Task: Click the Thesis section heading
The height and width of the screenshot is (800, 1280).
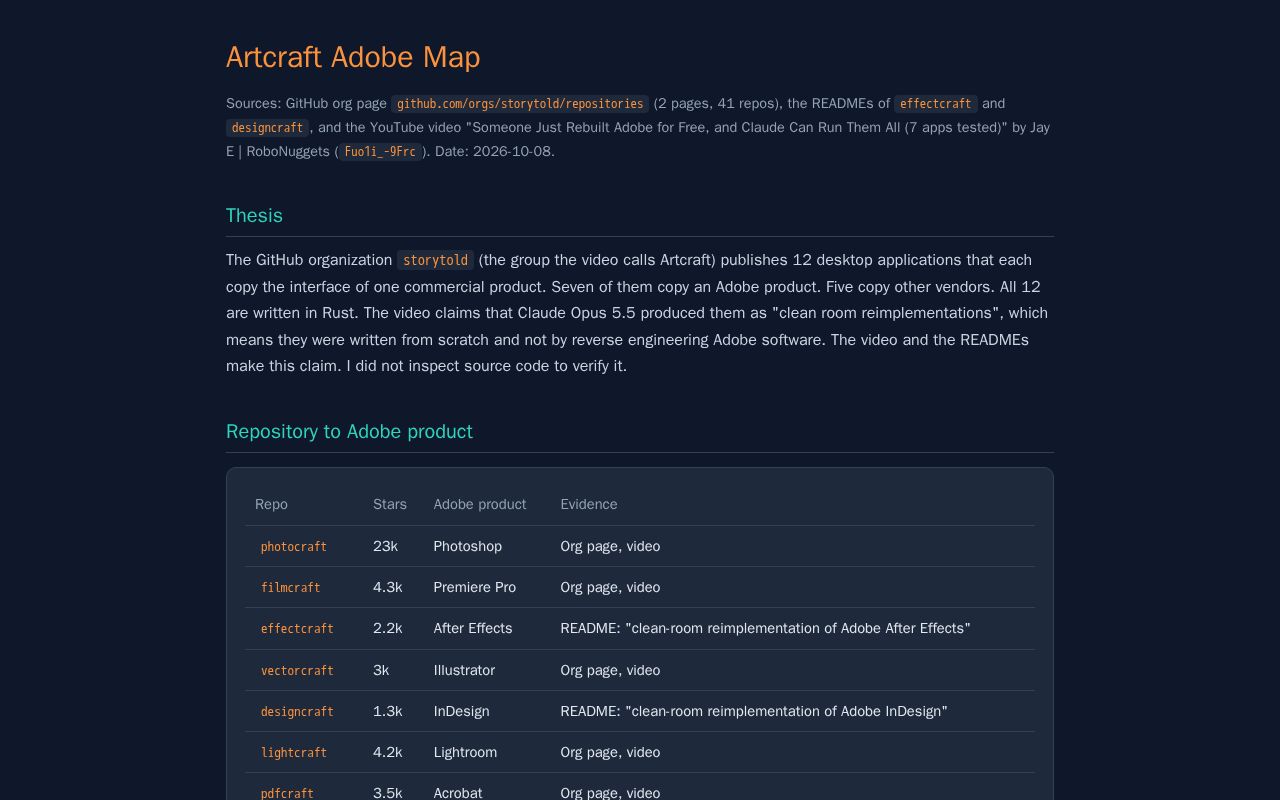Action: pos(254,216)
